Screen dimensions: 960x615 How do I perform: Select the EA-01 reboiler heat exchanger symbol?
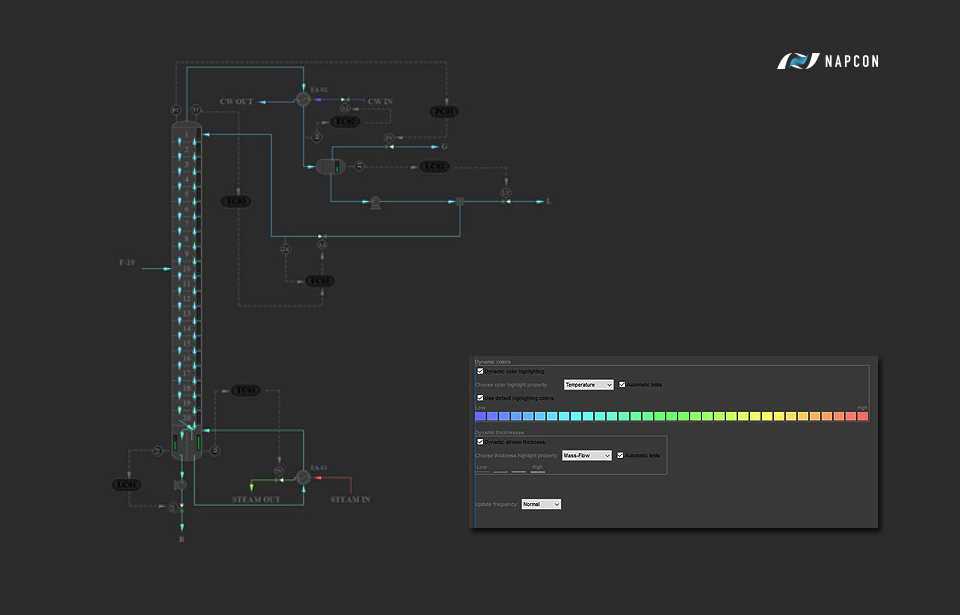[x=303, y=478]
